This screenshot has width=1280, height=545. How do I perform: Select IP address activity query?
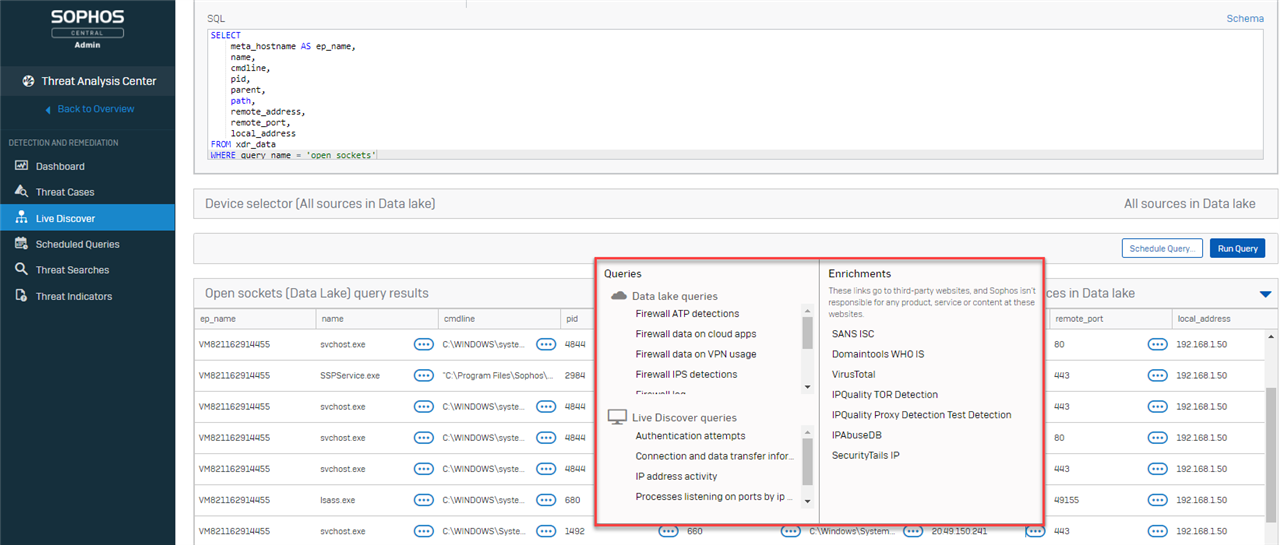coord(676,476)
